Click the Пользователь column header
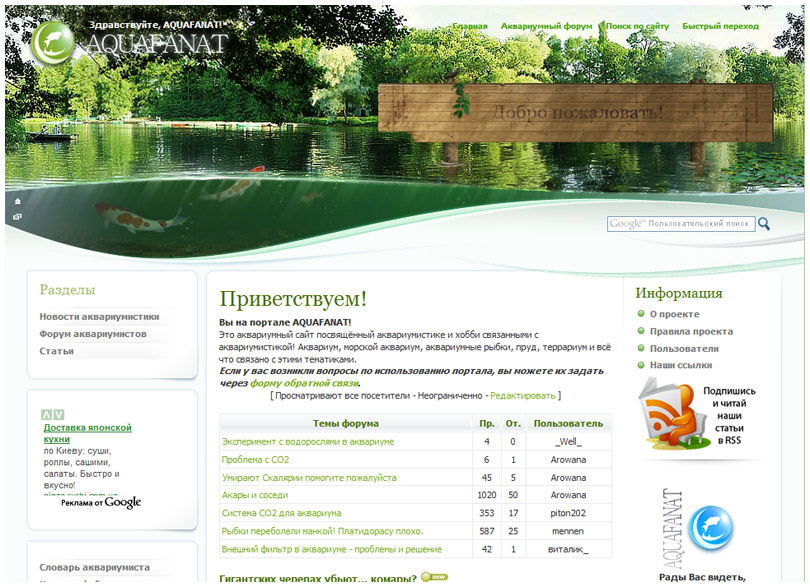Image resolution: width=810 pixels, height=587 pixels. [x=568, y=423]
